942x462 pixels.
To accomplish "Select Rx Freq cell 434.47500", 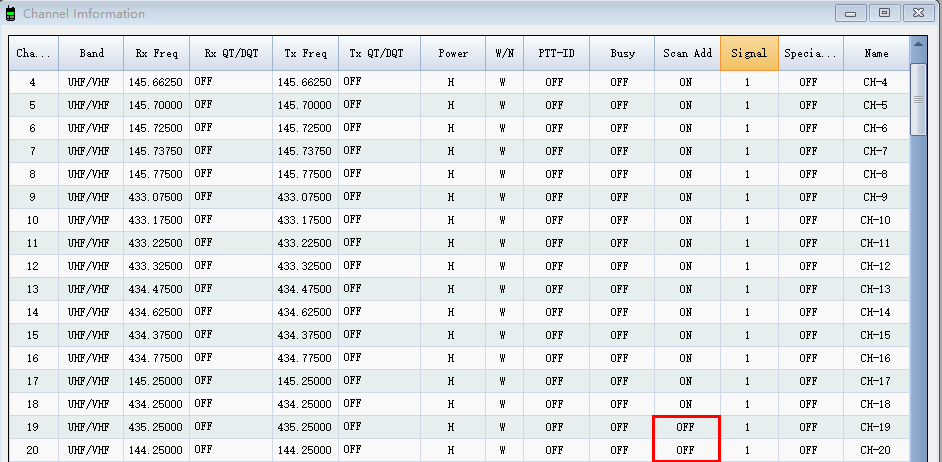I will (156, 289).
